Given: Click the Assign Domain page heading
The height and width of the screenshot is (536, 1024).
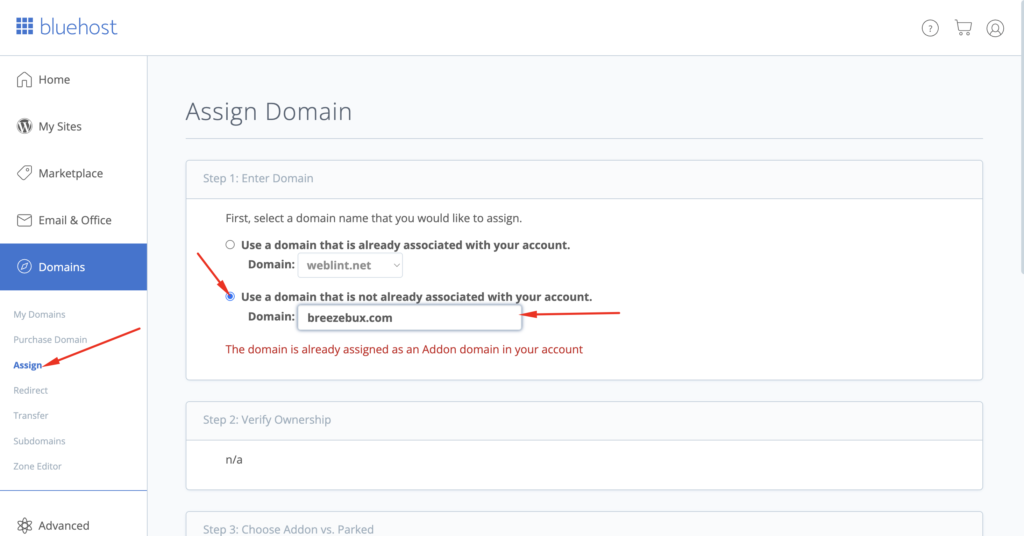Looking at the screenshot, I should (268, 112).
